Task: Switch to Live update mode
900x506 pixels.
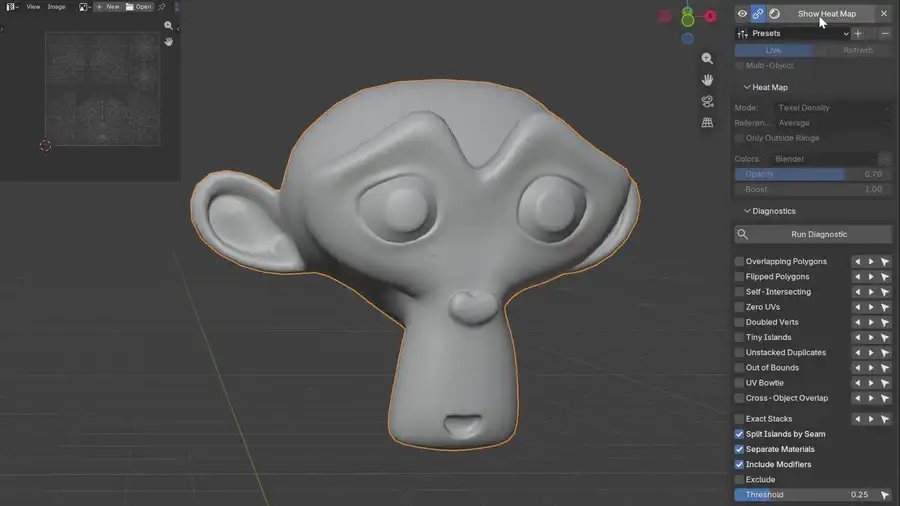Action: coord(773,50)
